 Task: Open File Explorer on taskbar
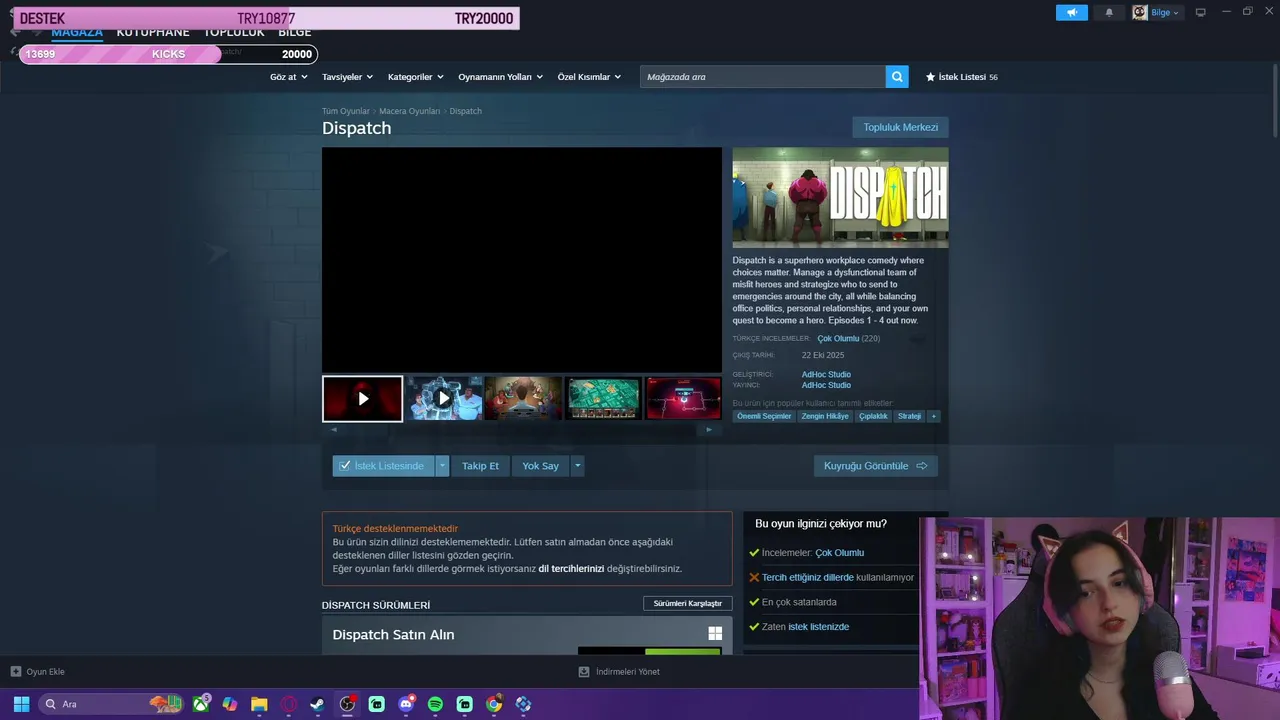pos(259,704)
